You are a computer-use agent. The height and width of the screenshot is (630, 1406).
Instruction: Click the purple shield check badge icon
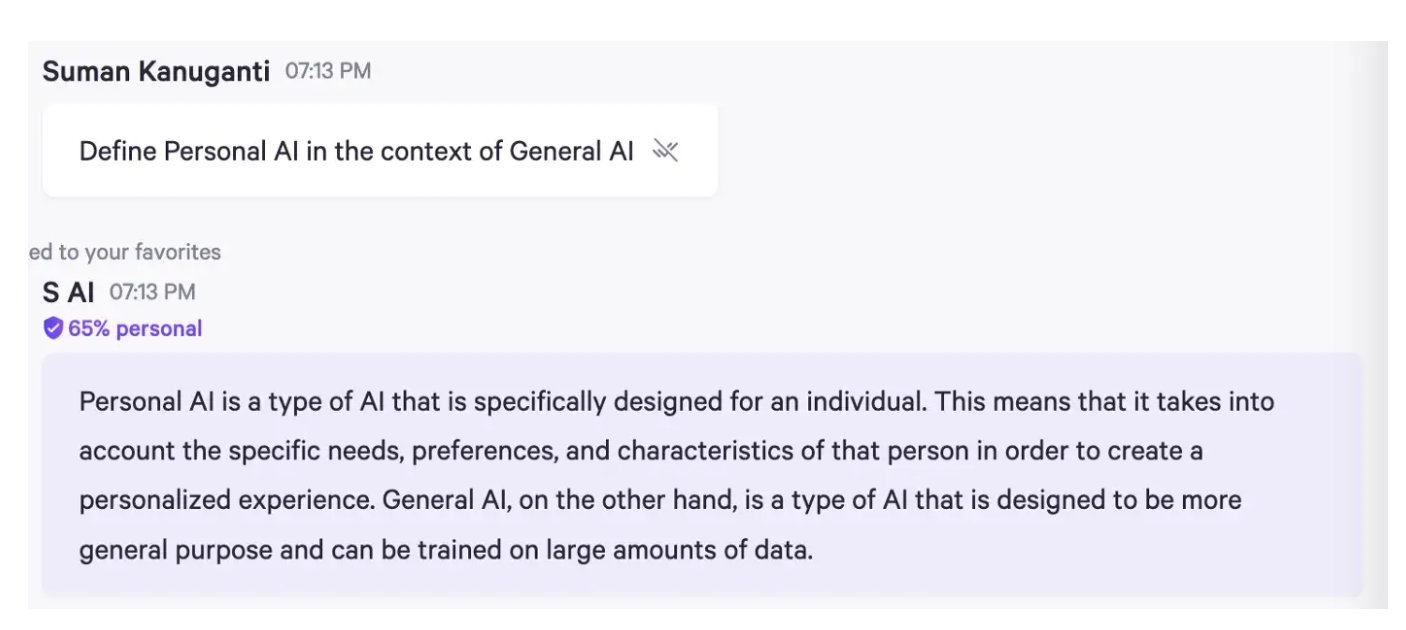[x=53, y=329]
